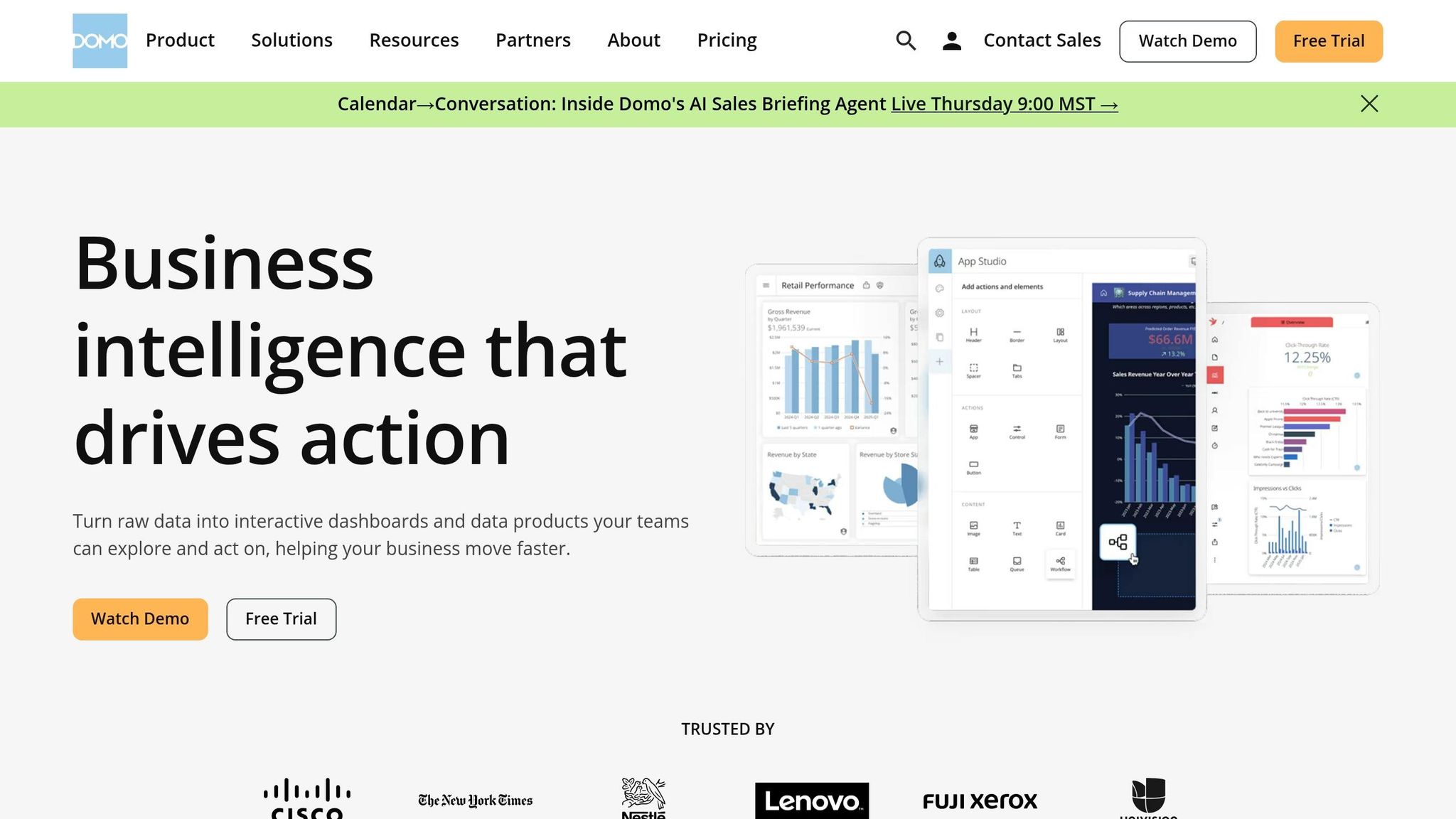The height and width of the screenshot is (819, 1456).
Task: Click the plus icon in App Studio sidebar
Action: [x=940, y=361]
